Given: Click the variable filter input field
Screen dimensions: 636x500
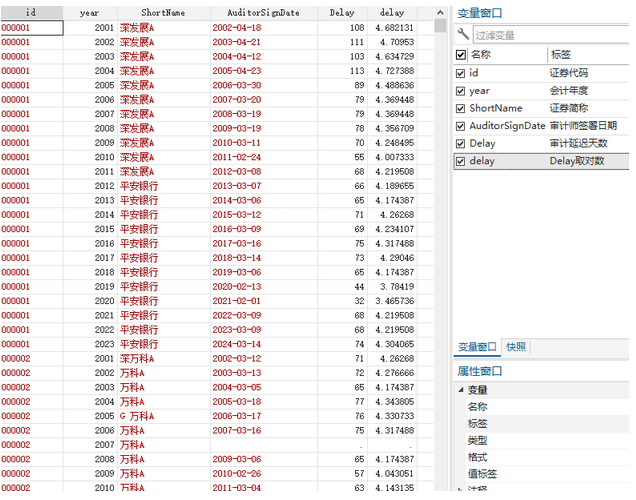Looking at the screenshot, I should [x=551, y=35].
